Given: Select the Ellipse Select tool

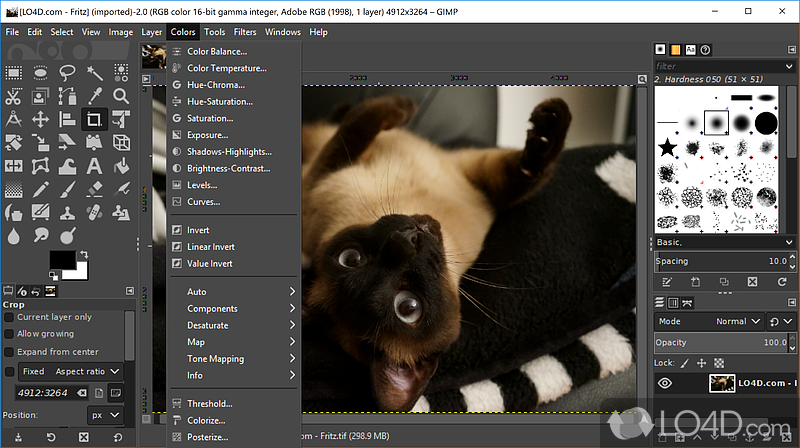Looking at the screenshot, I should point(40,72).
